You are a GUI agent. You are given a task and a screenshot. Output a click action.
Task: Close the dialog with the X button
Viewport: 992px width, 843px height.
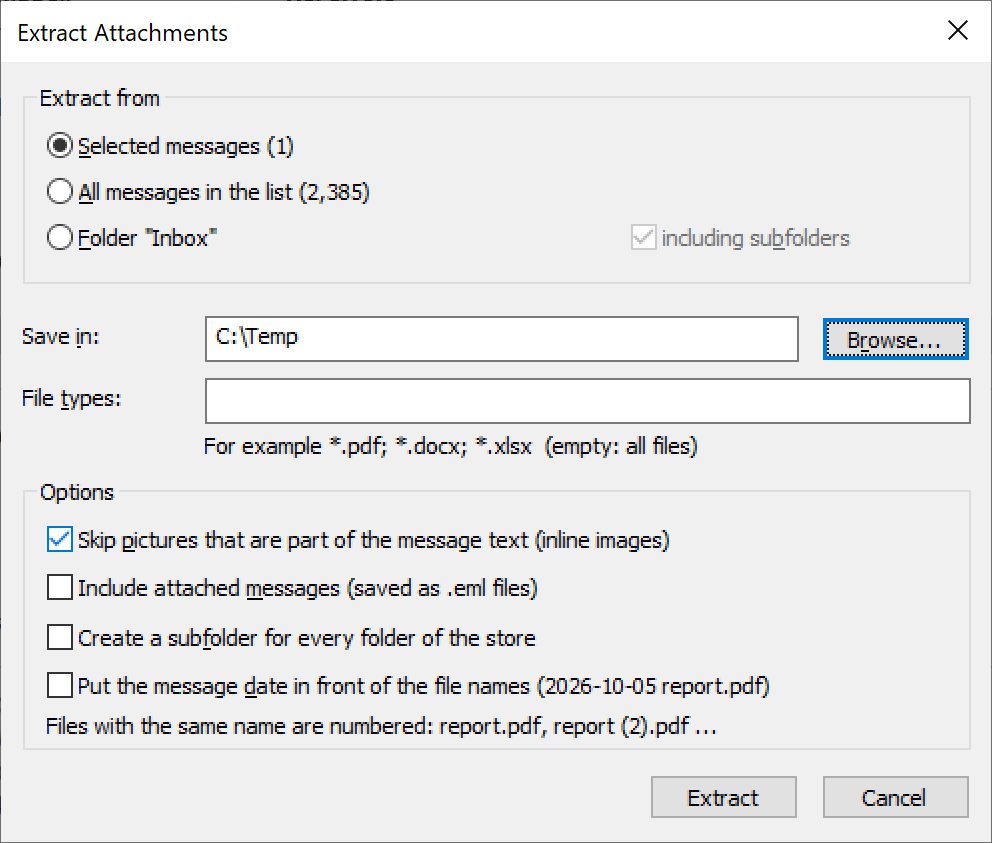[958, 30]
